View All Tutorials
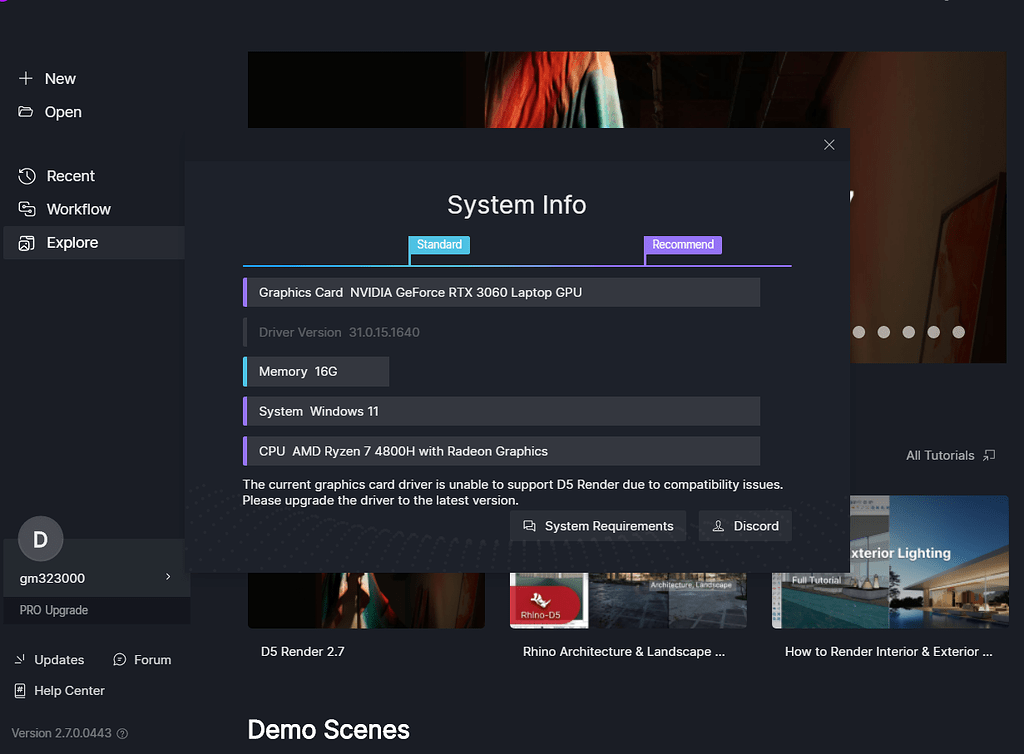 point(950,456)
